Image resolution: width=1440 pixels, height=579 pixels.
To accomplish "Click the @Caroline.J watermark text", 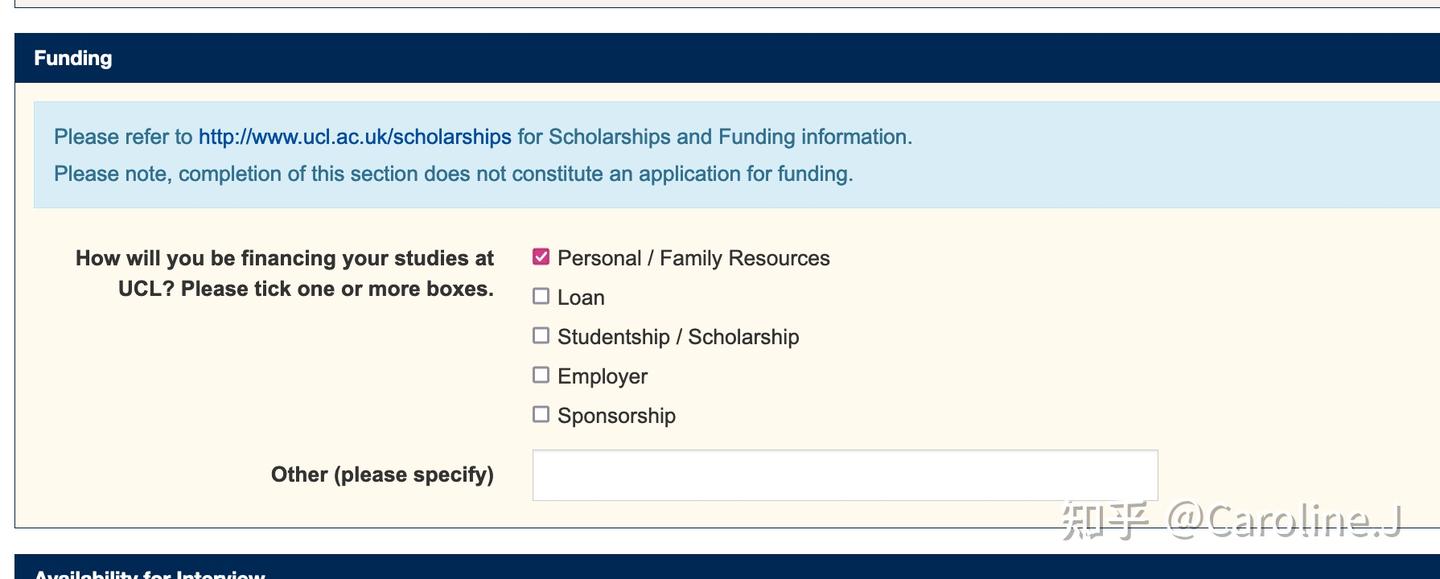I will pos(1286,520).
